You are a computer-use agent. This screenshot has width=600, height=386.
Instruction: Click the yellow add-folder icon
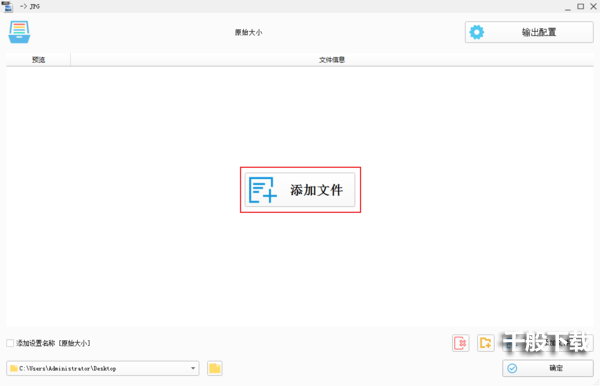pyautogui.click(x=486, y=343)
